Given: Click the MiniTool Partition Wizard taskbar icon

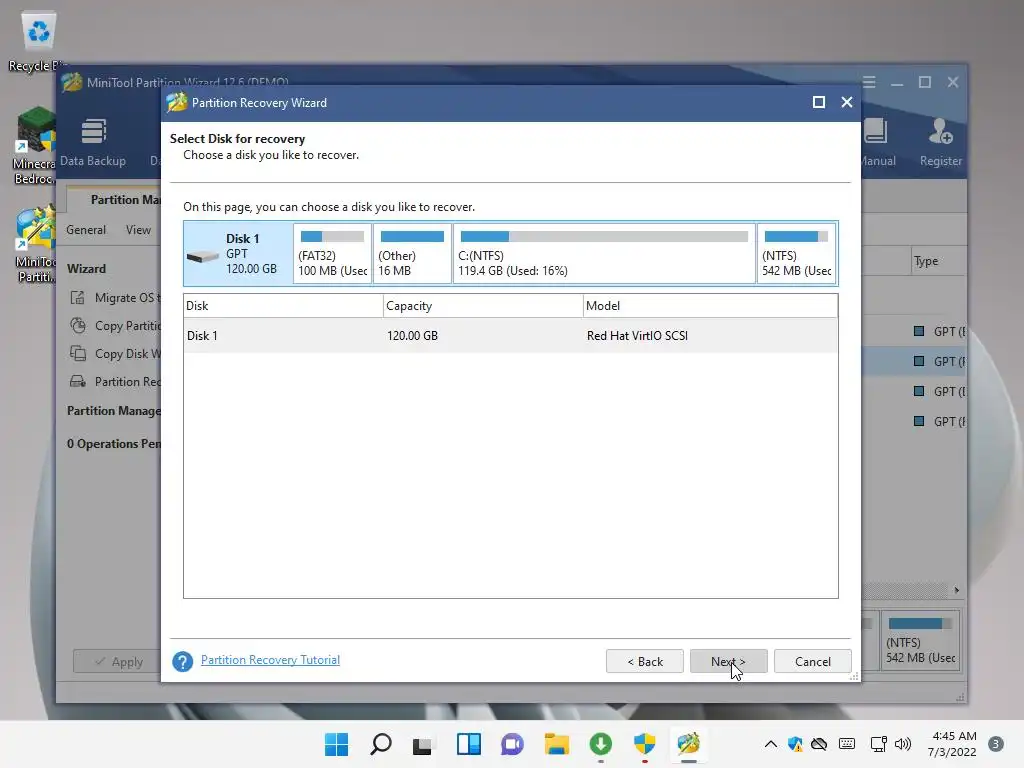Looking at the screenshot, I should coord(688,744).
